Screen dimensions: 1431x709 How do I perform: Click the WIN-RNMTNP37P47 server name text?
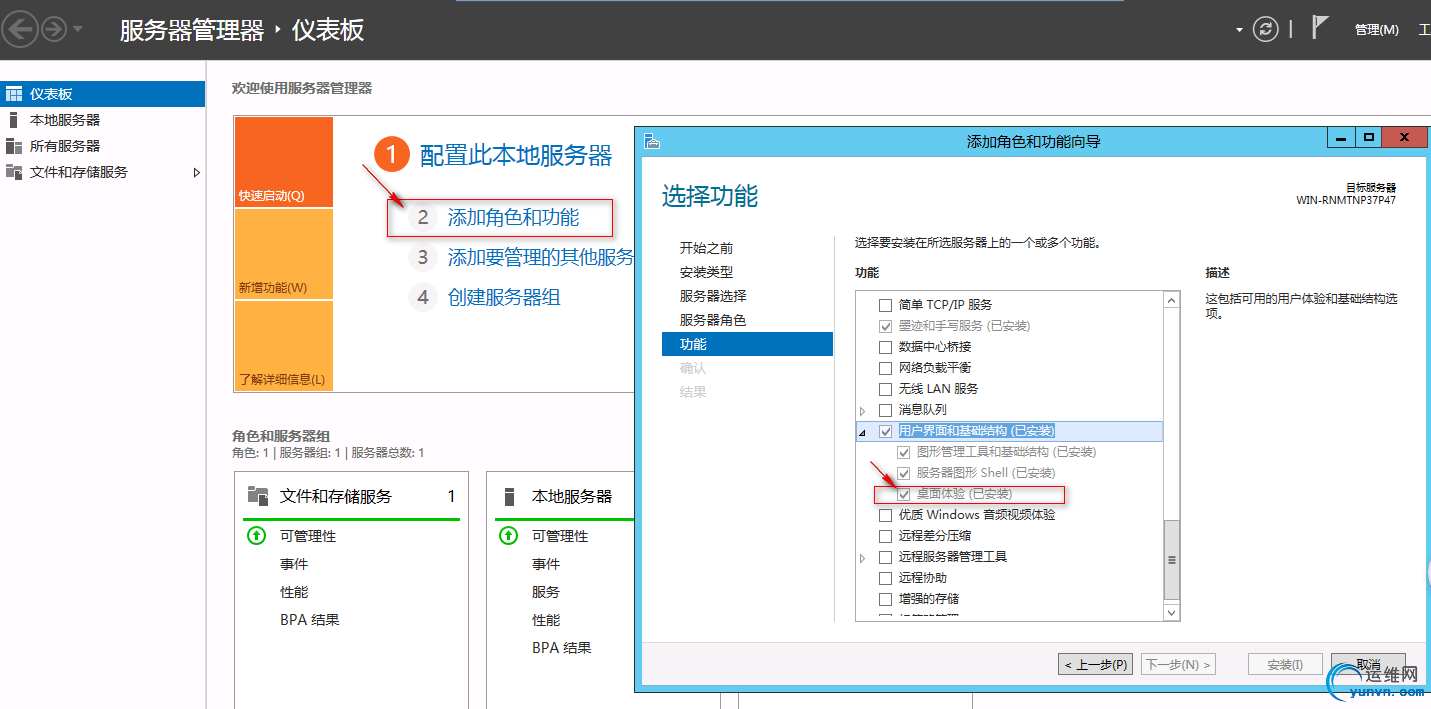pos(1346,200)
